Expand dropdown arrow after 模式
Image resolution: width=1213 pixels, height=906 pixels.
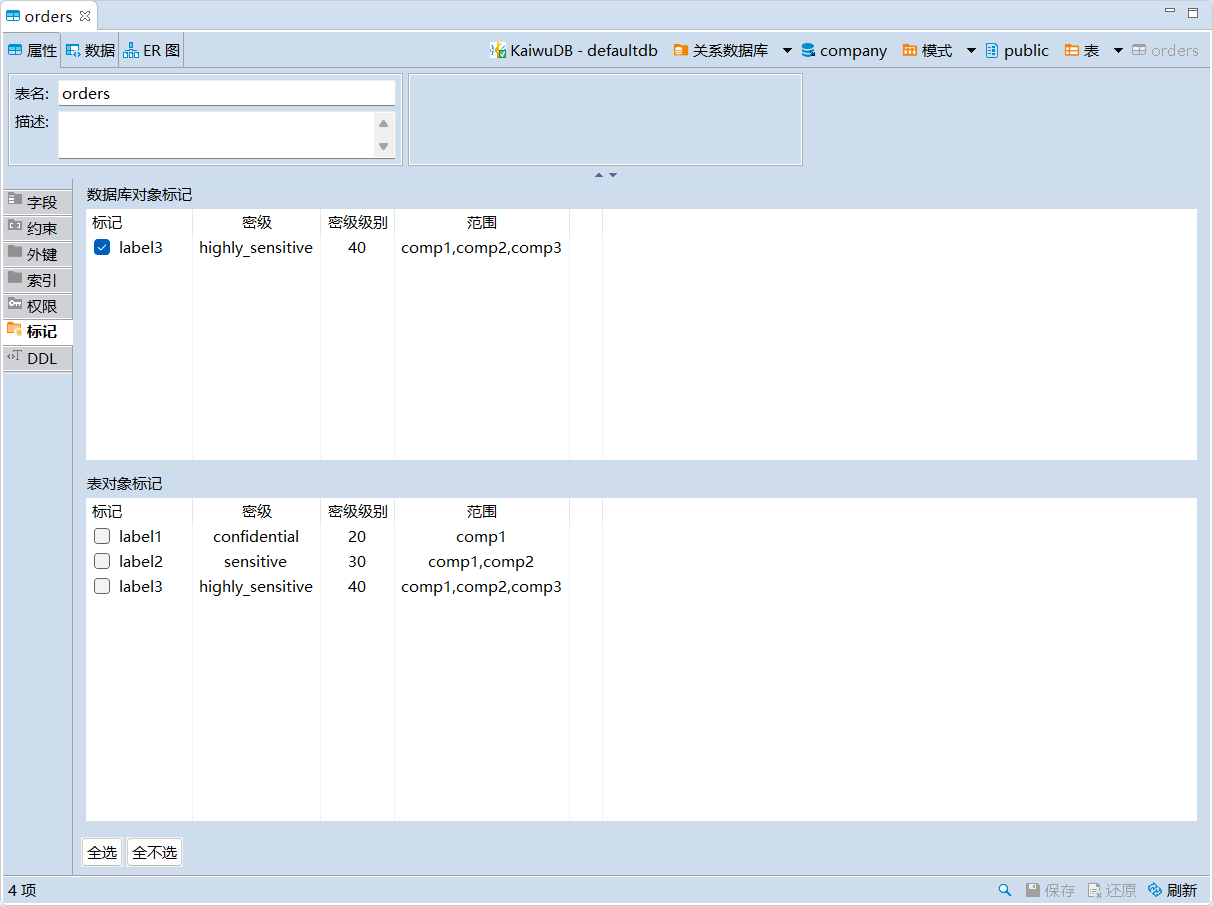[x=971, y=50]
